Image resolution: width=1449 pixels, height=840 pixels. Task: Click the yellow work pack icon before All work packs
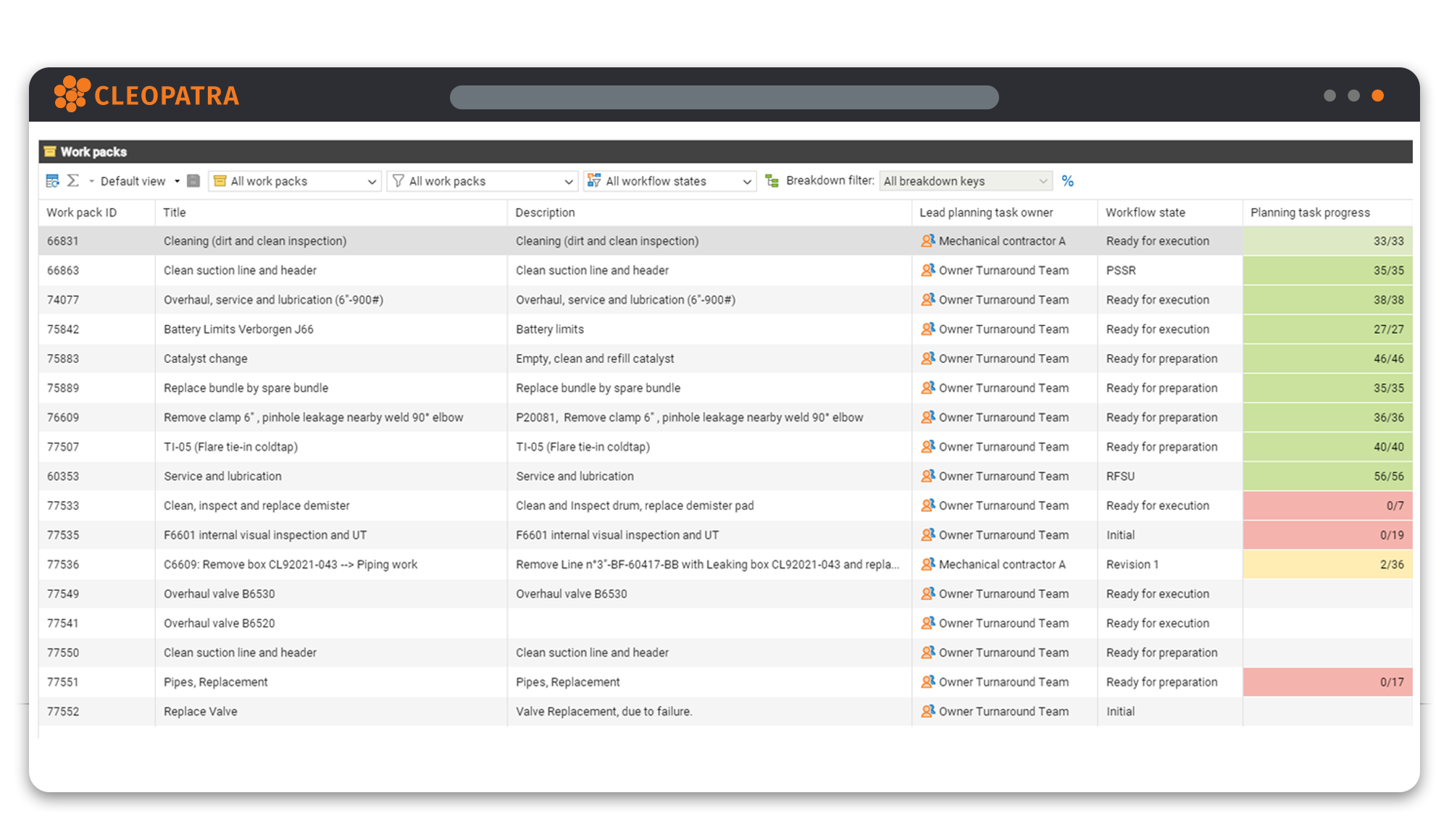coord(220,180)
